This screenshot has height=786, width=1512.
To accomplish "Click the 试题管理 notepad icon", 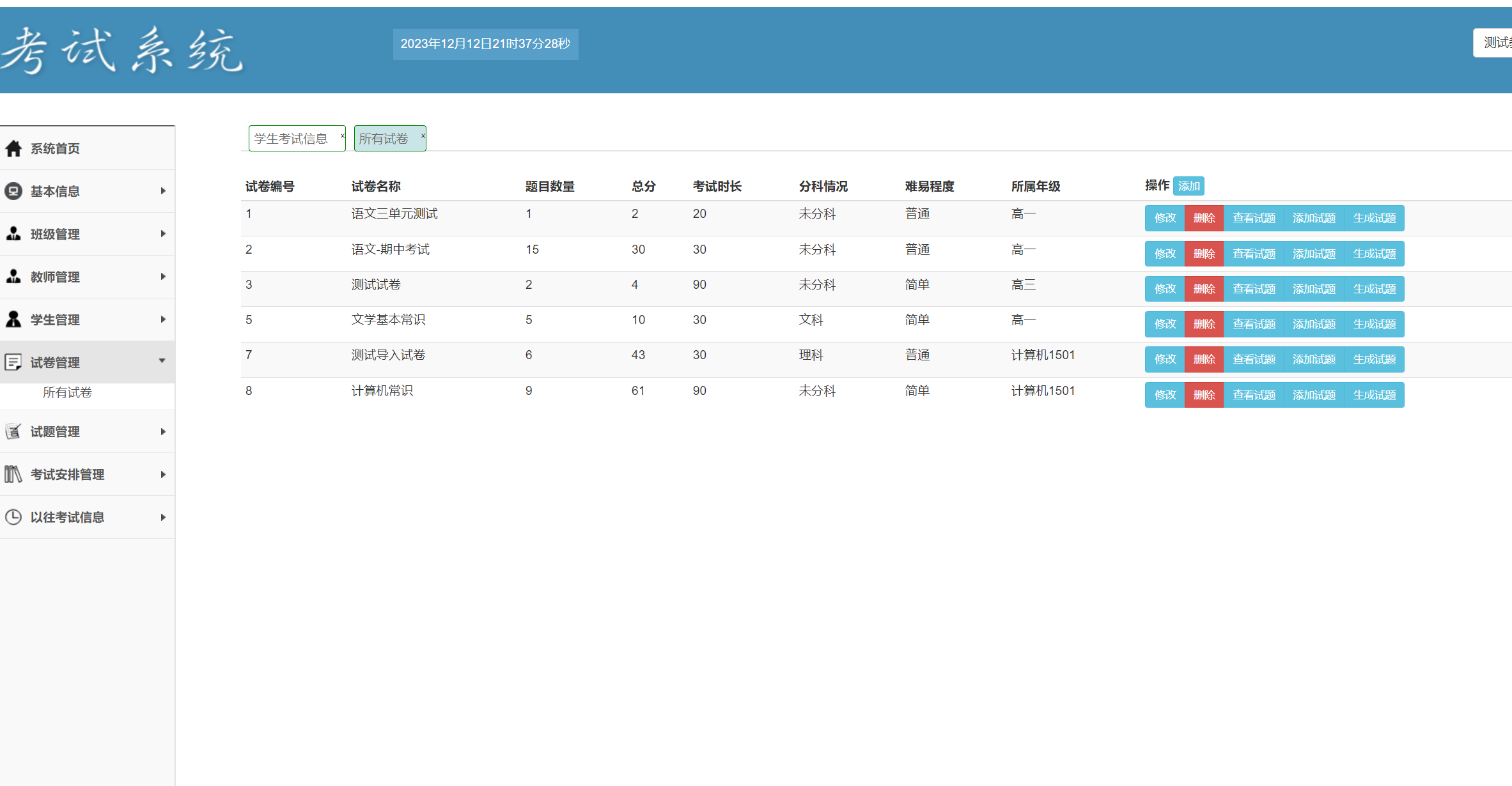I will coord(13,431).
